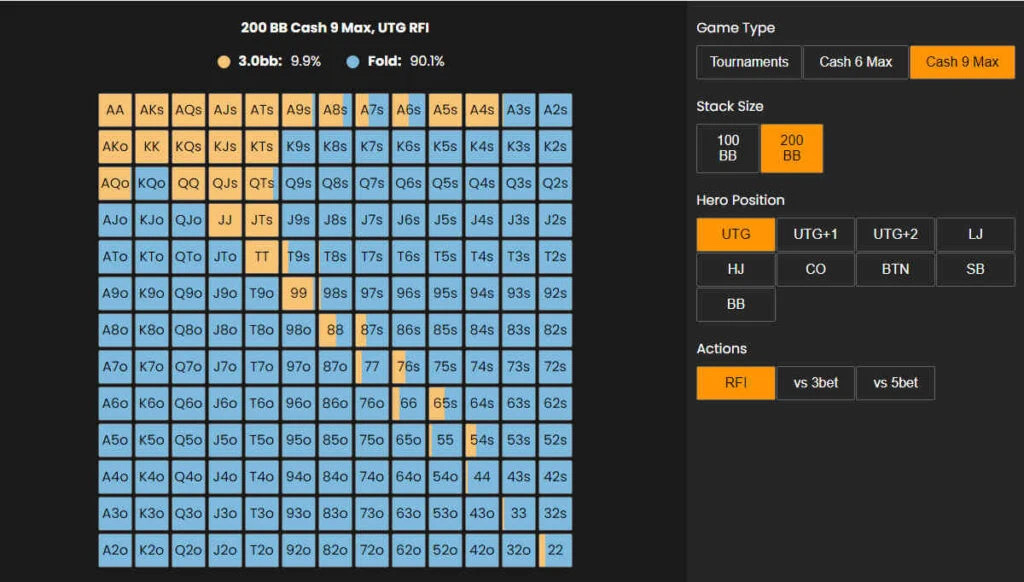Select the 76s hand cell
The image size is (1024, 582).
pos(408,367)
